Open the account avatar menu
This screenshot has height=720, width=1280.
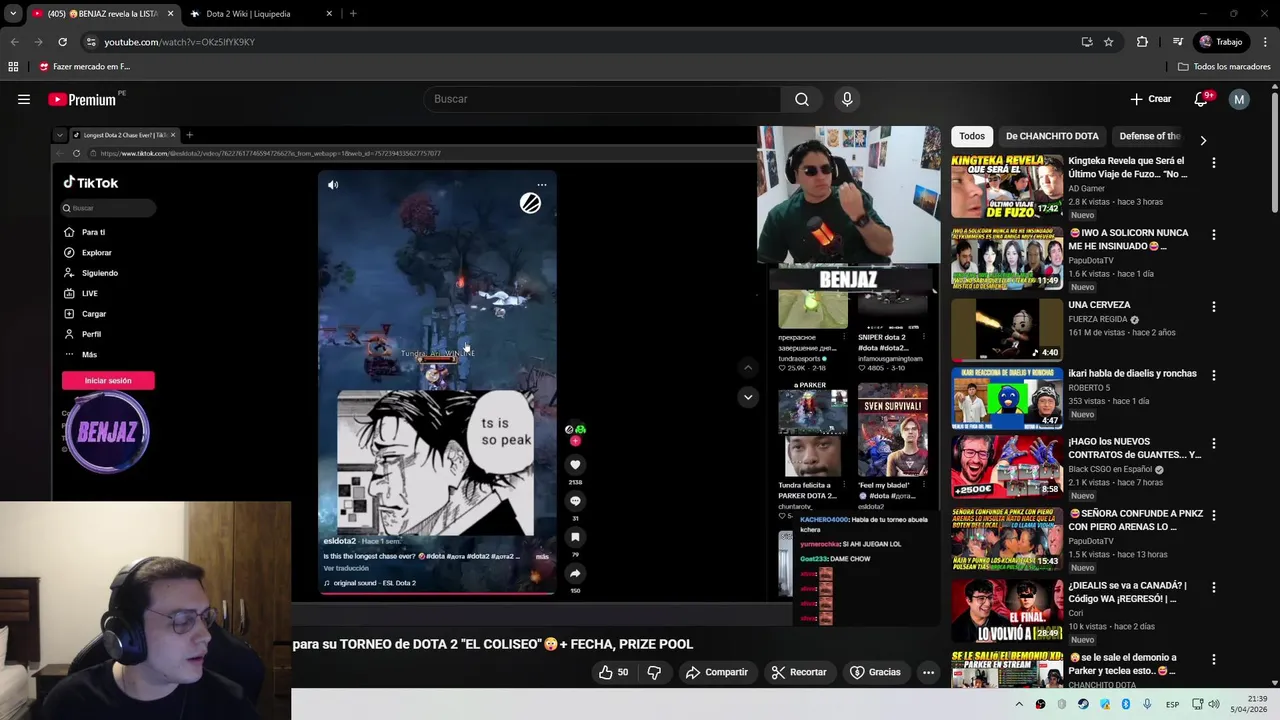[1239, 99]
